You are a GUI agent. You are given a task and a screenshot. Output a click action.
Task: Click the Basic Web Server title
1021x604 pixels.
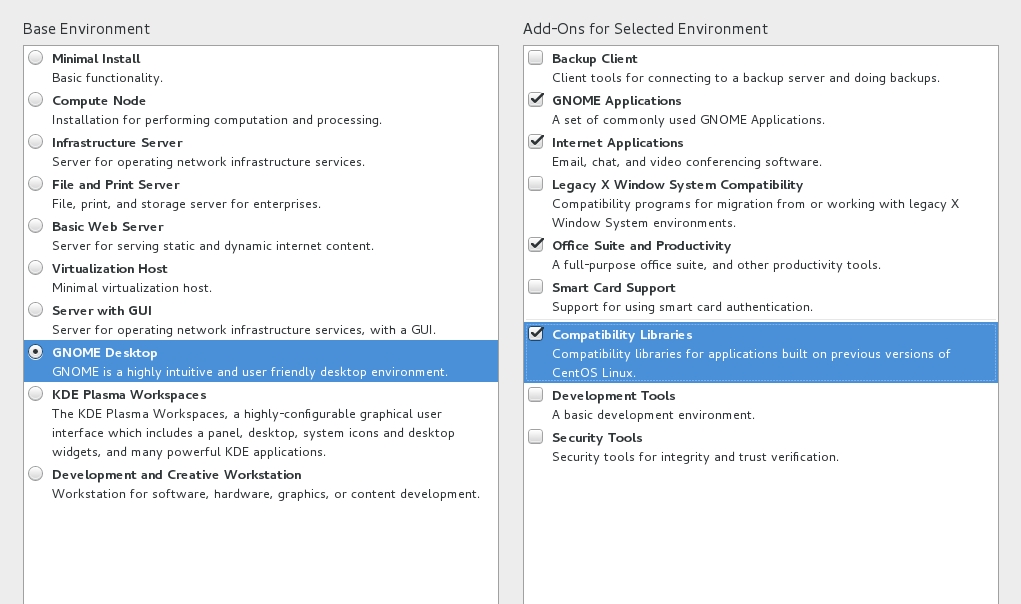[107, 226]
